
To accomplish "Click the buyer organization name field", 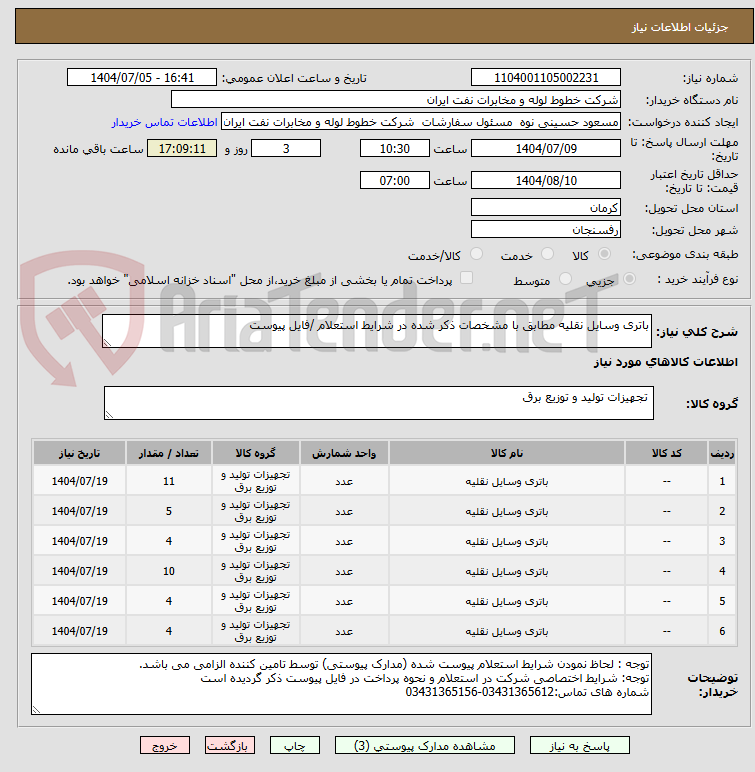I will coord(395,99).
